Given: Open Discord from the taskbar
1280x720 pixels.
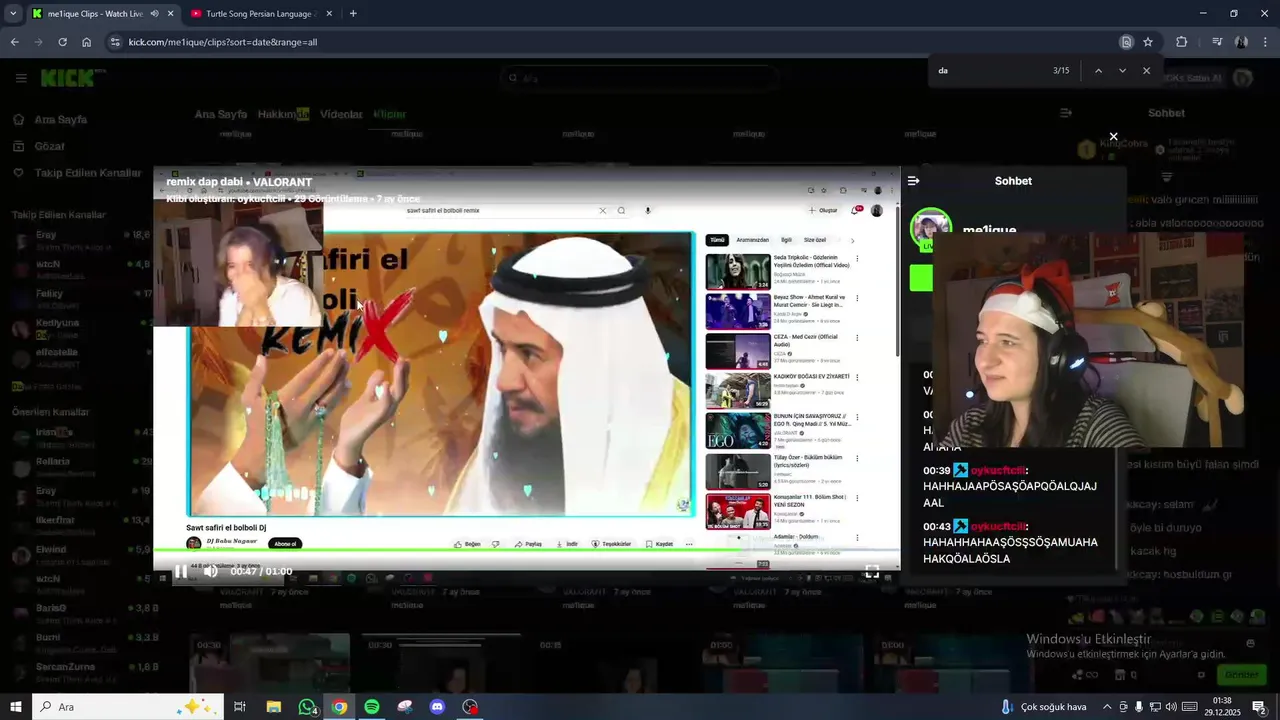Looking at the screenshot, I should 437,707.
